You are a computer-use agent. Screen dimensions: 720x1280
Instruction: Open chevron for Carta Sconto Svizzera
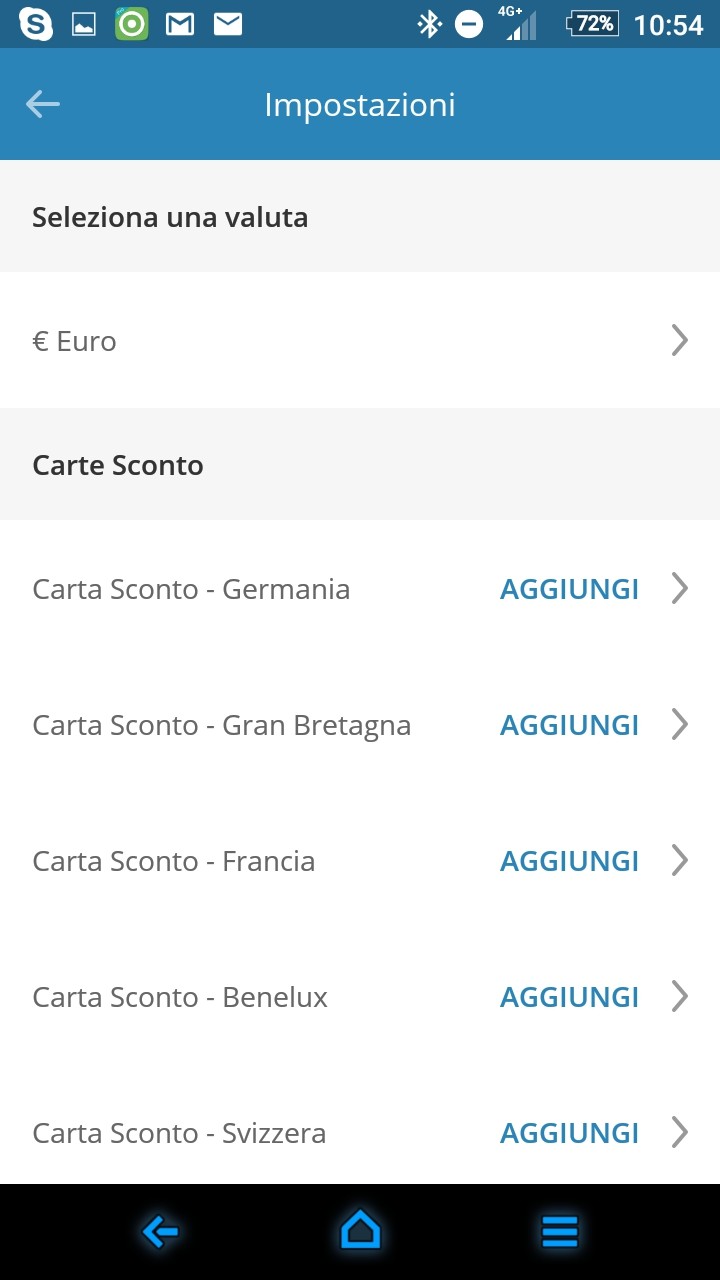(x=680, y=1133)
